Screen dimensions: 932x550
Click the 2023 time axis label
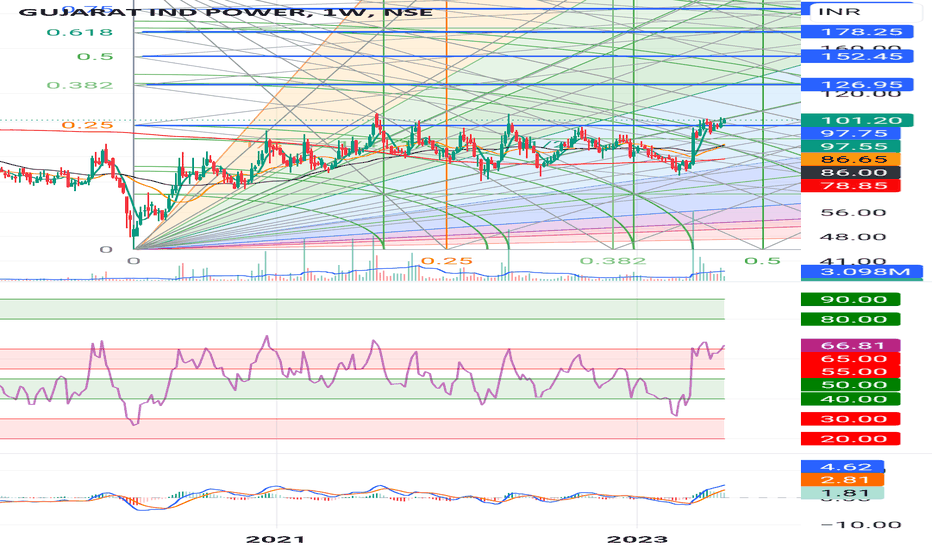637,540
